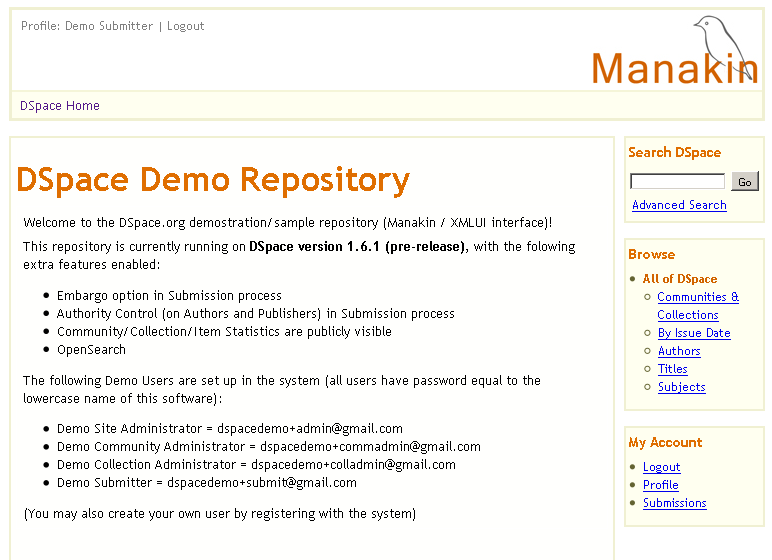Image resolution: width=772 pixels, height=560 pixels.
Task: Click the DSpace Demo Repository heading
Action: point(213,180)
